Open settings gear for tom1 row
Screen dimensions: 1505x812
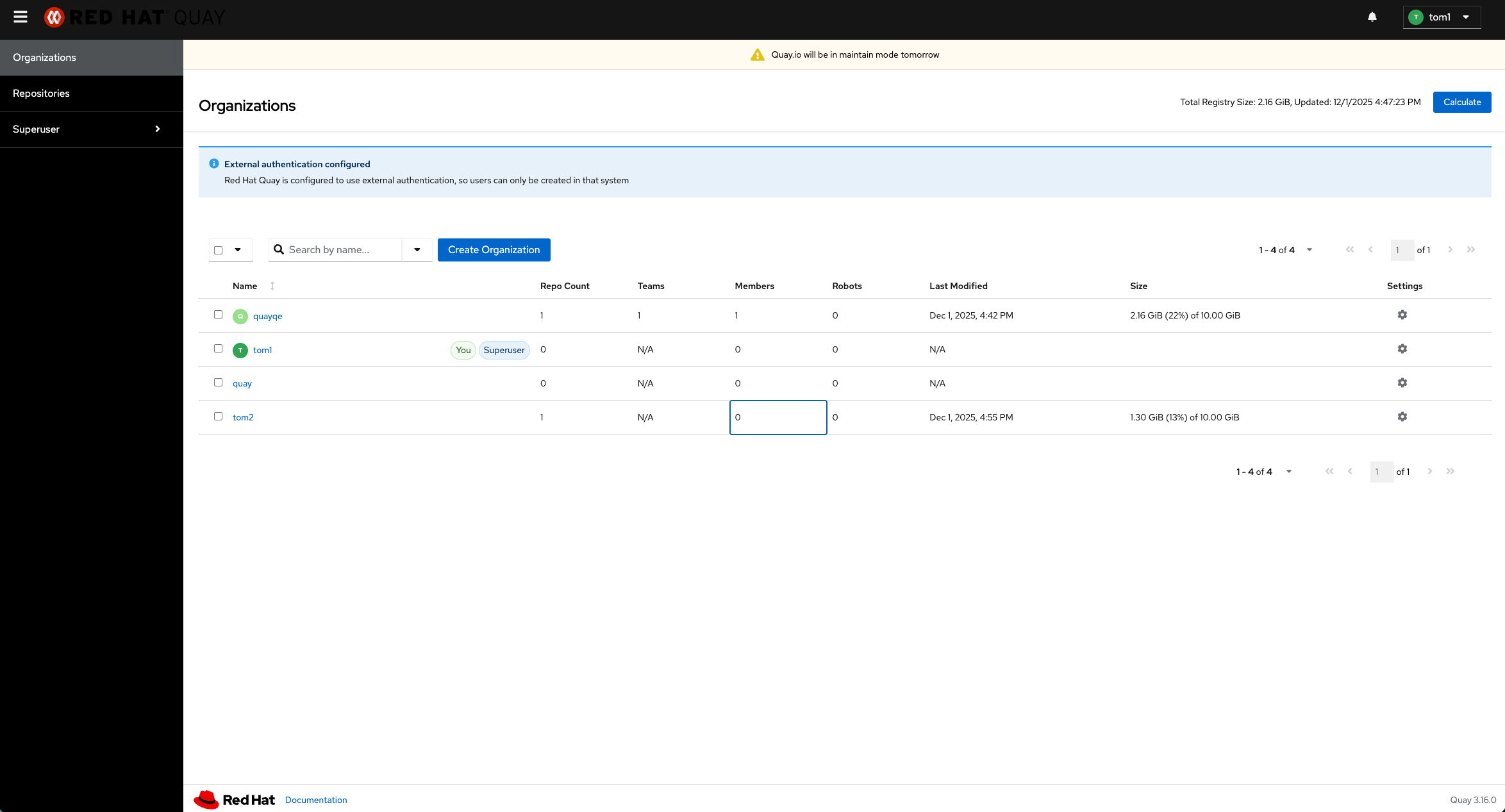[1402, 349]
